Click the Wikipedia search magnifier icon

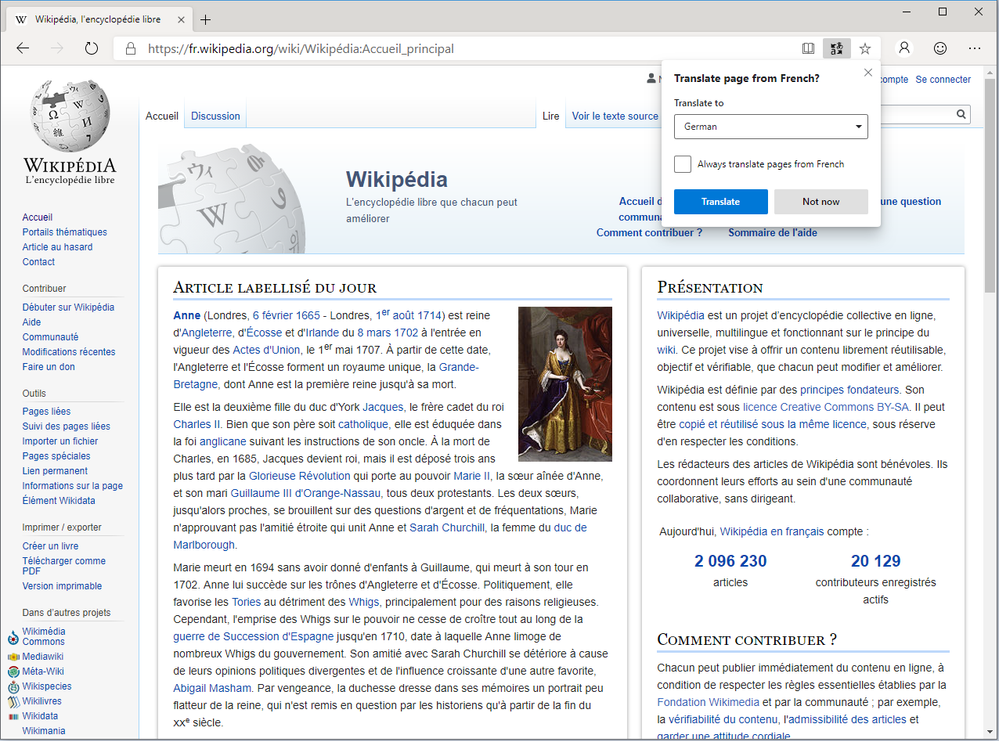961,114
